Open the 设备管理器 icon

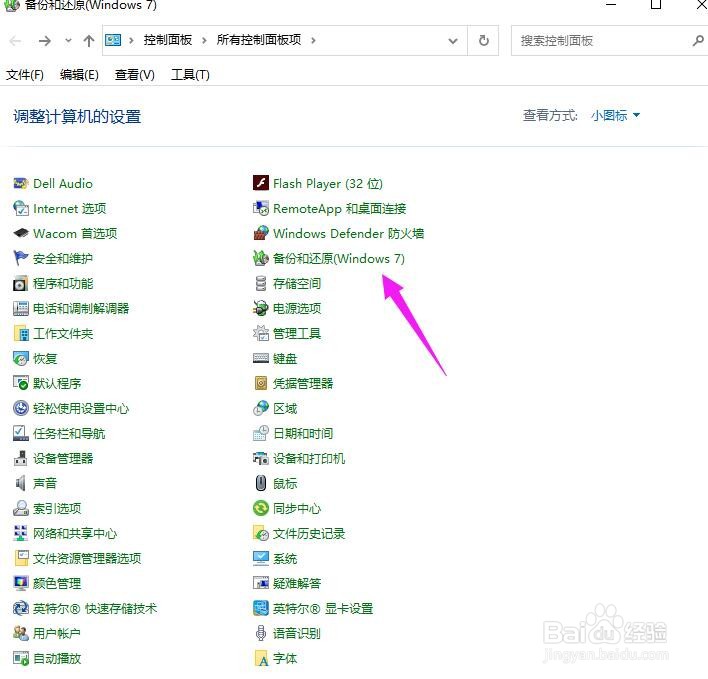click(x=20, y=458)
